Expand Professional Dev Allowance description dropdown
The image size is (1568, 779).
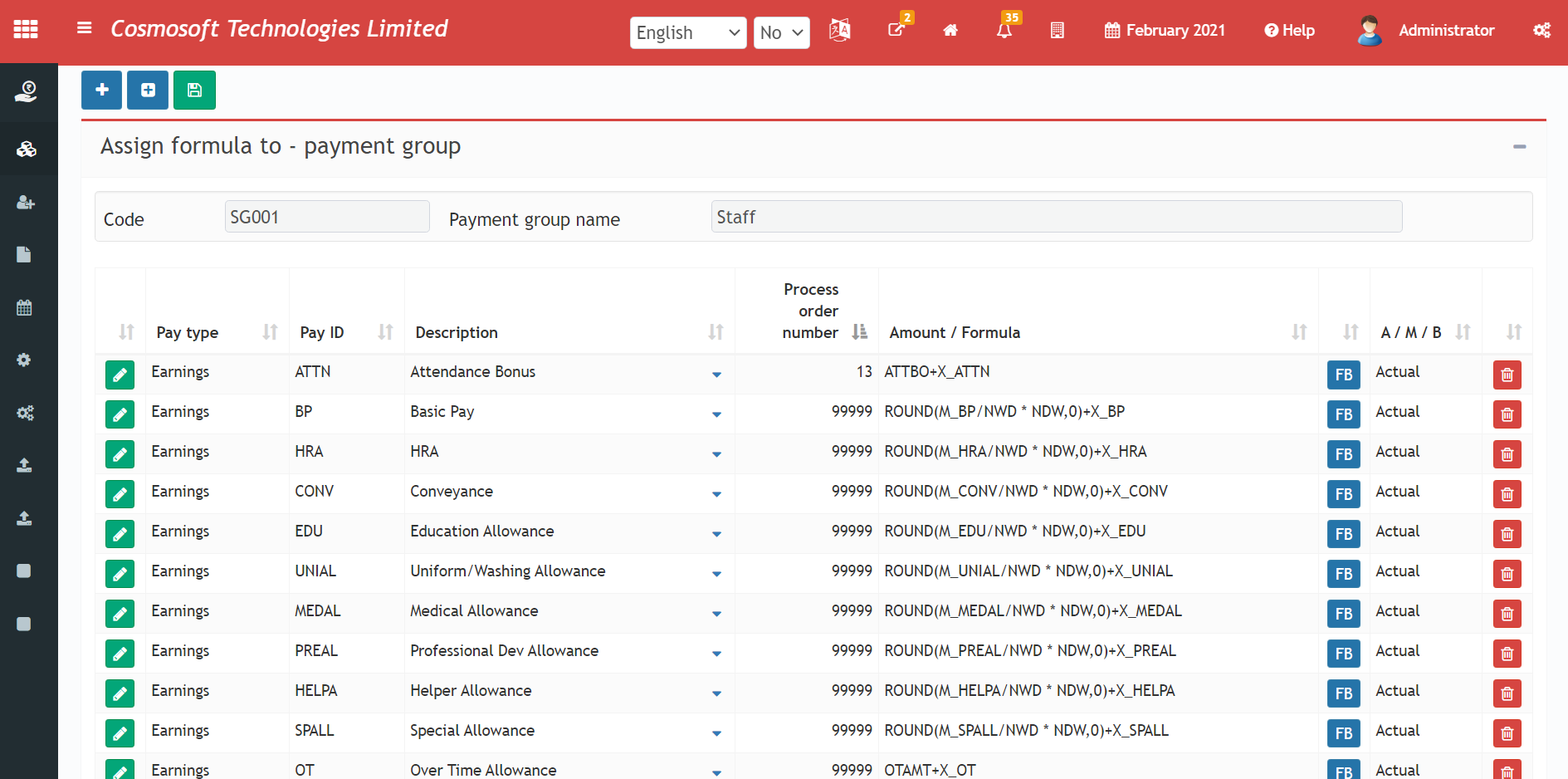(716, 654)
